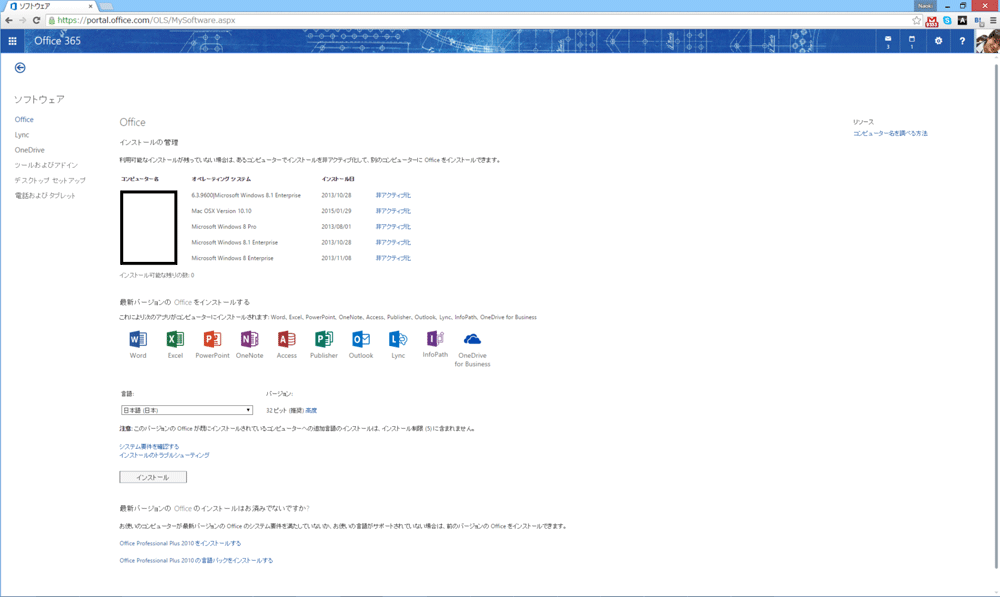Click the vertical page scrollbar
The width and height of the screenshot is (1000, 597).
(x=996, y=316)
